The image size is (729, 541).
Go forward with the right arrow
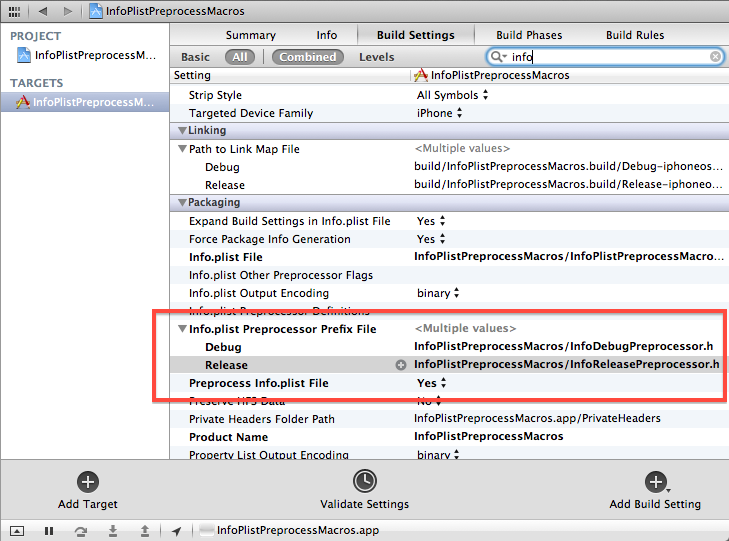click(x=68, y=11)
